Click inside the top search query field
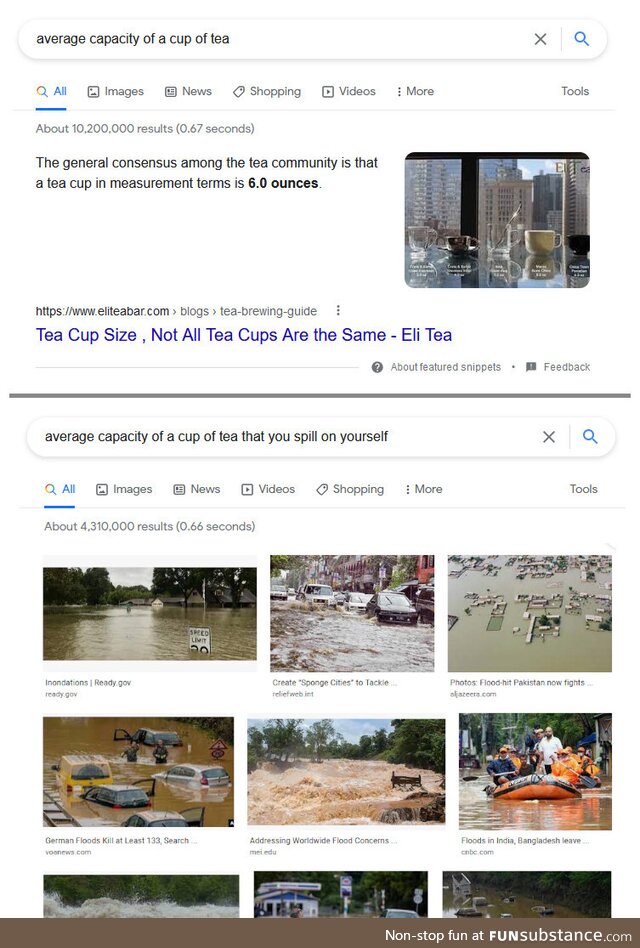 (278, 39)
